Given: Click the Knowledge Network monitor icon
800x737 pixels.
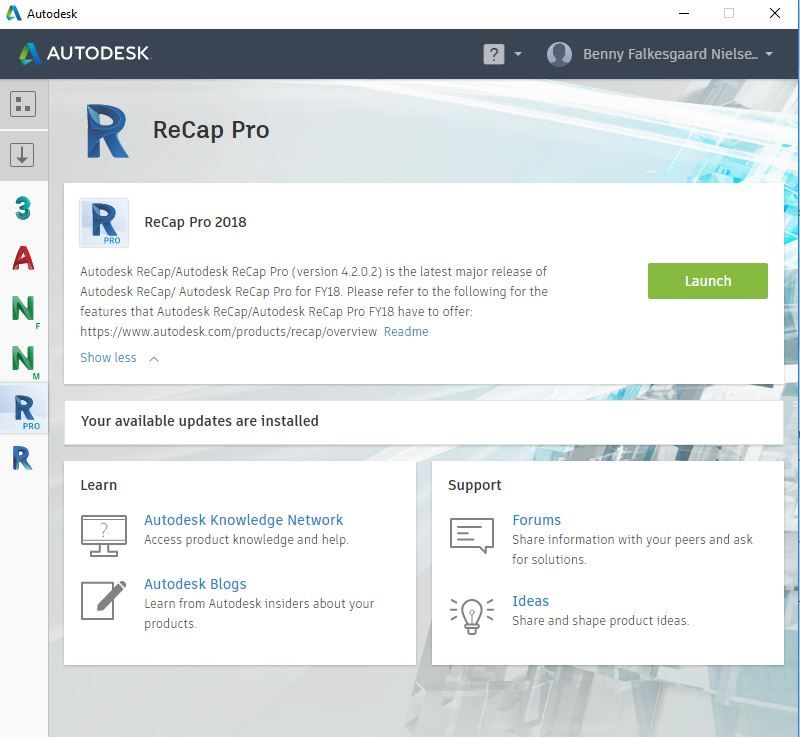Looking at the screenshot, I should 104,536.
